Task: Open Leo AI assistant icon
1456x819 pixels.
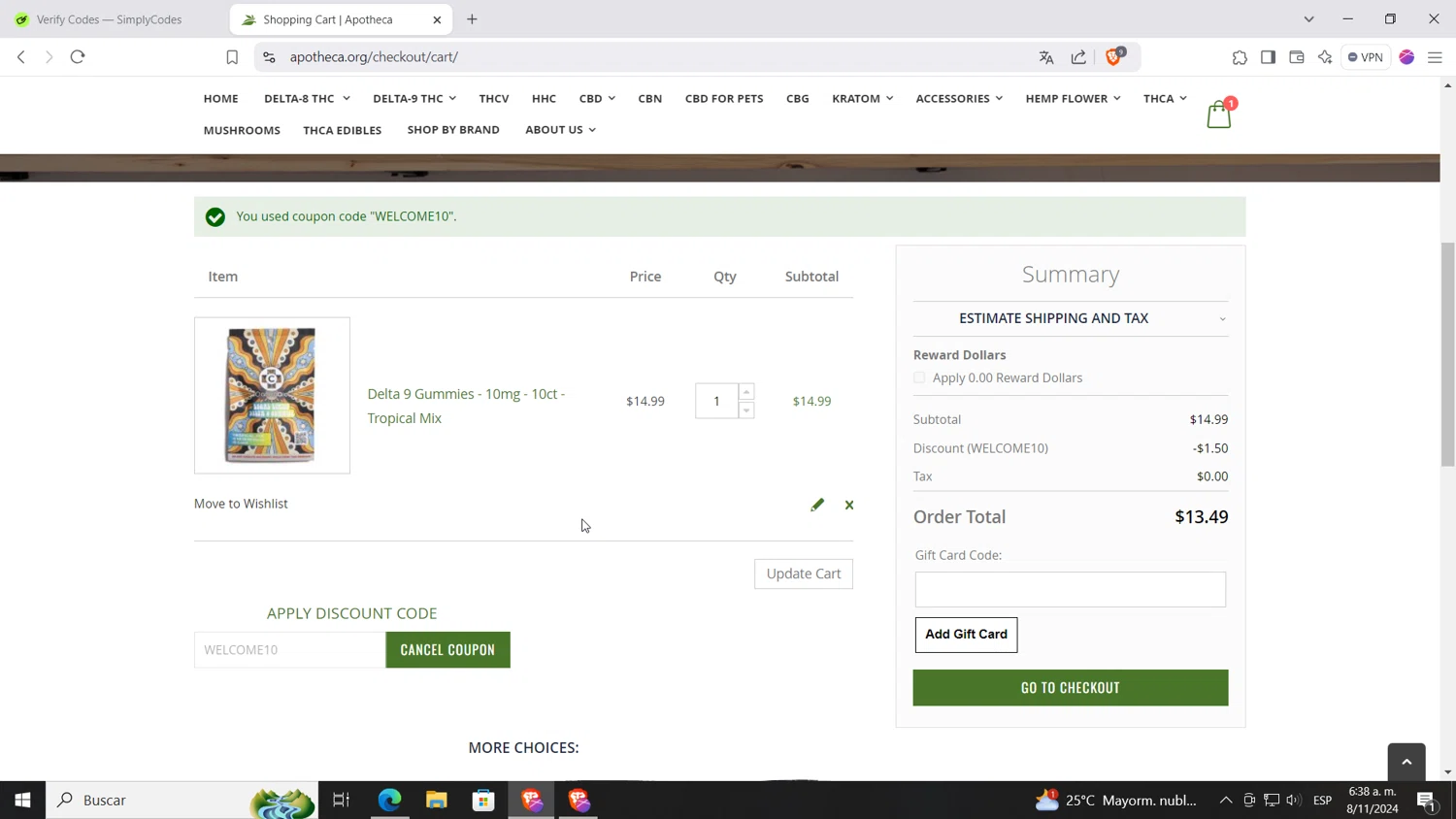Action: pos(1325,57)
